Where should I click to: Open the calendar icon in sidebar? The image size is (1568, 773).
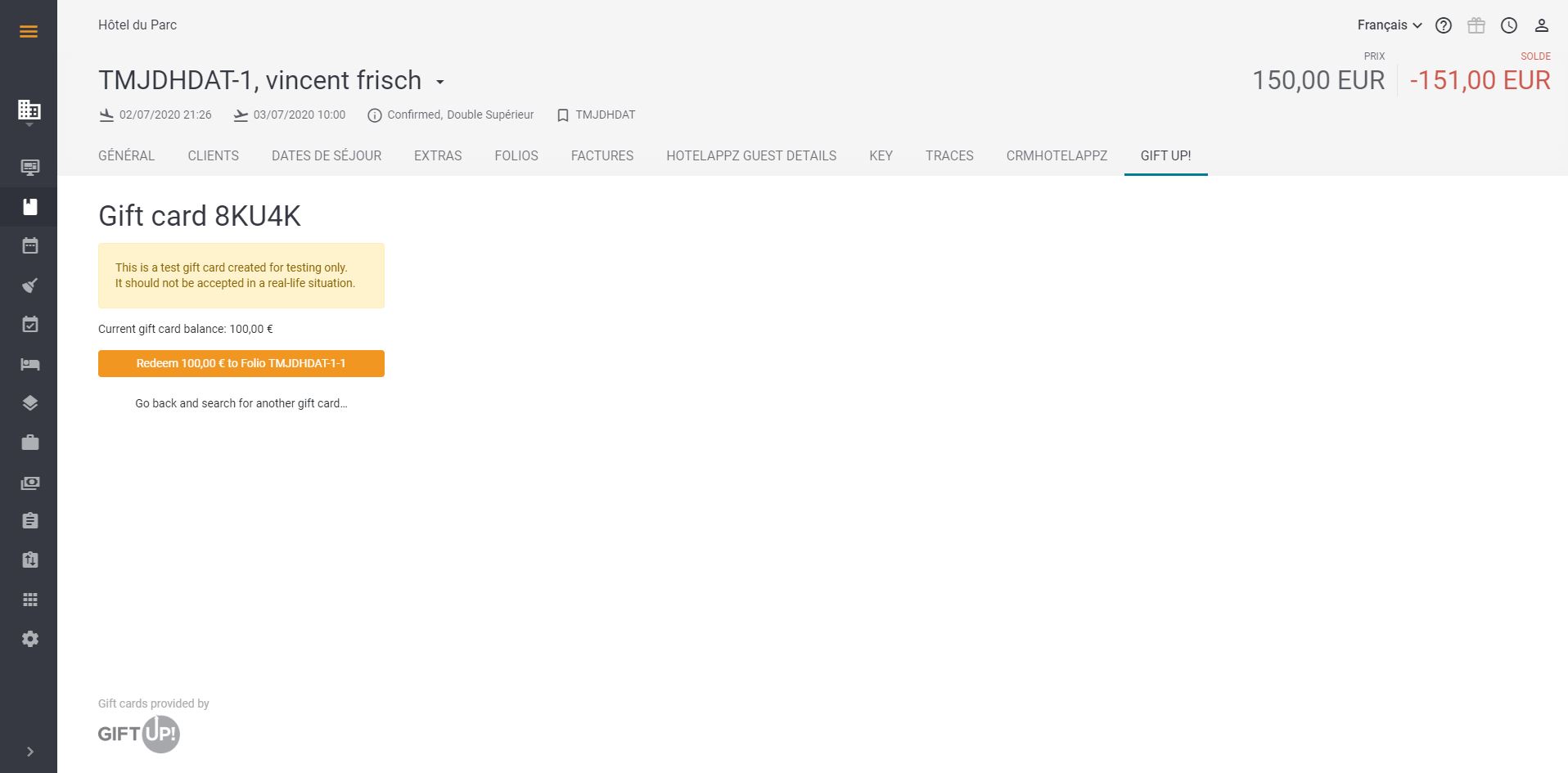click(x=30, y=245)
